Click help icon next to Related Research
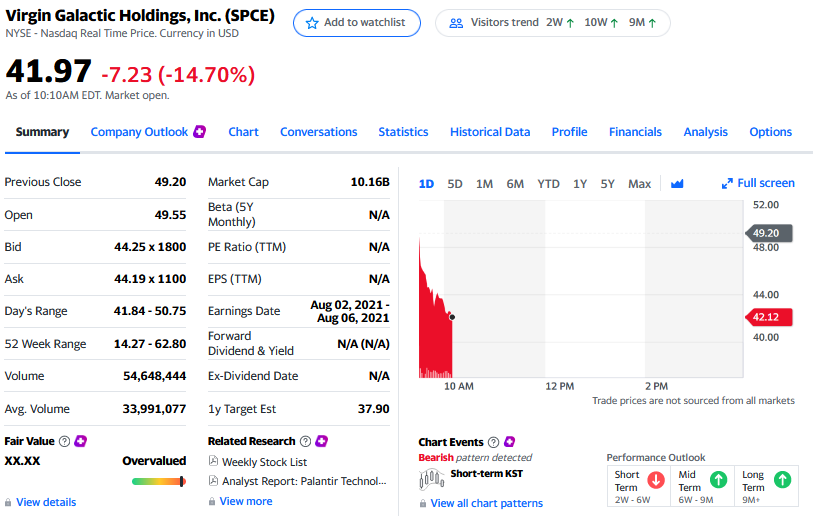Image resolution: width=813 pixels, height=518 pixels. [306, 441]
